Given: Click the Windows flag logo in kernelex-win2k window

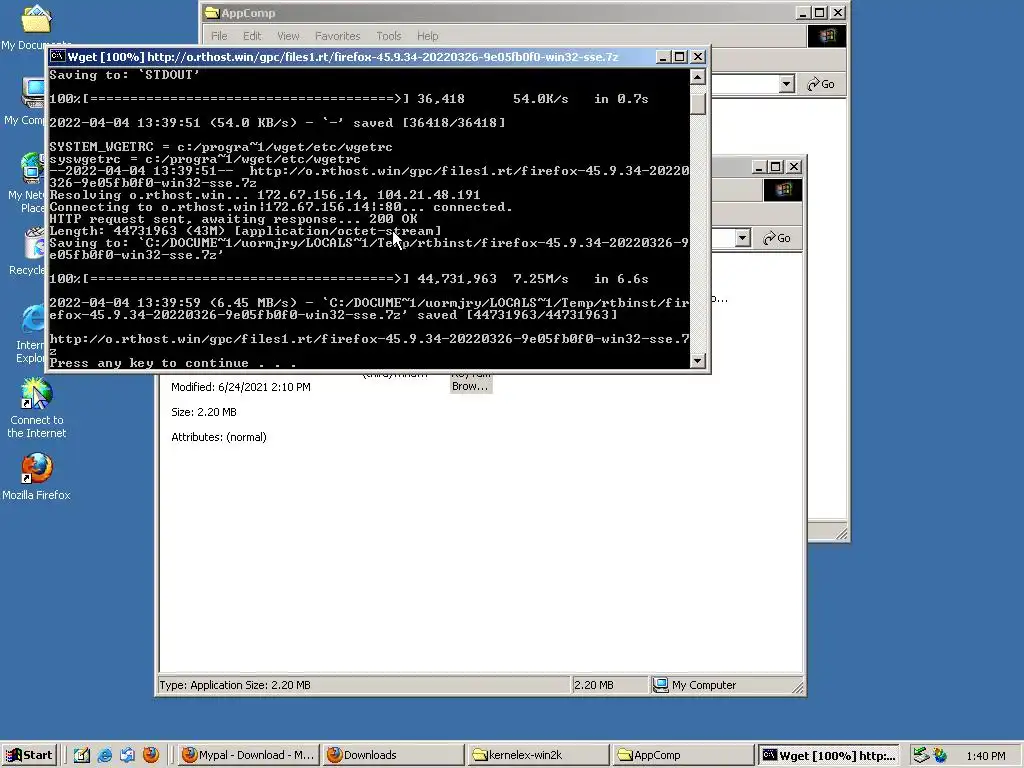Looking at the screenshot, I should pyautogui.click(x=782, y=190).
